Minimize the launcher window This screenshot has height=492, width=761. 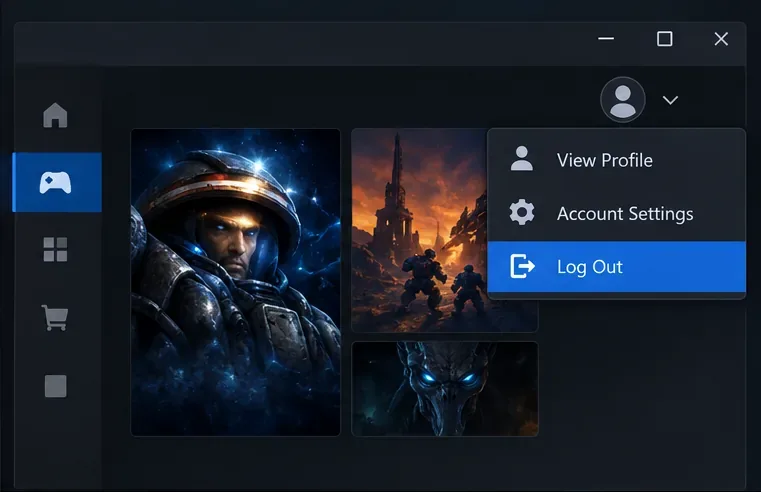606,38
